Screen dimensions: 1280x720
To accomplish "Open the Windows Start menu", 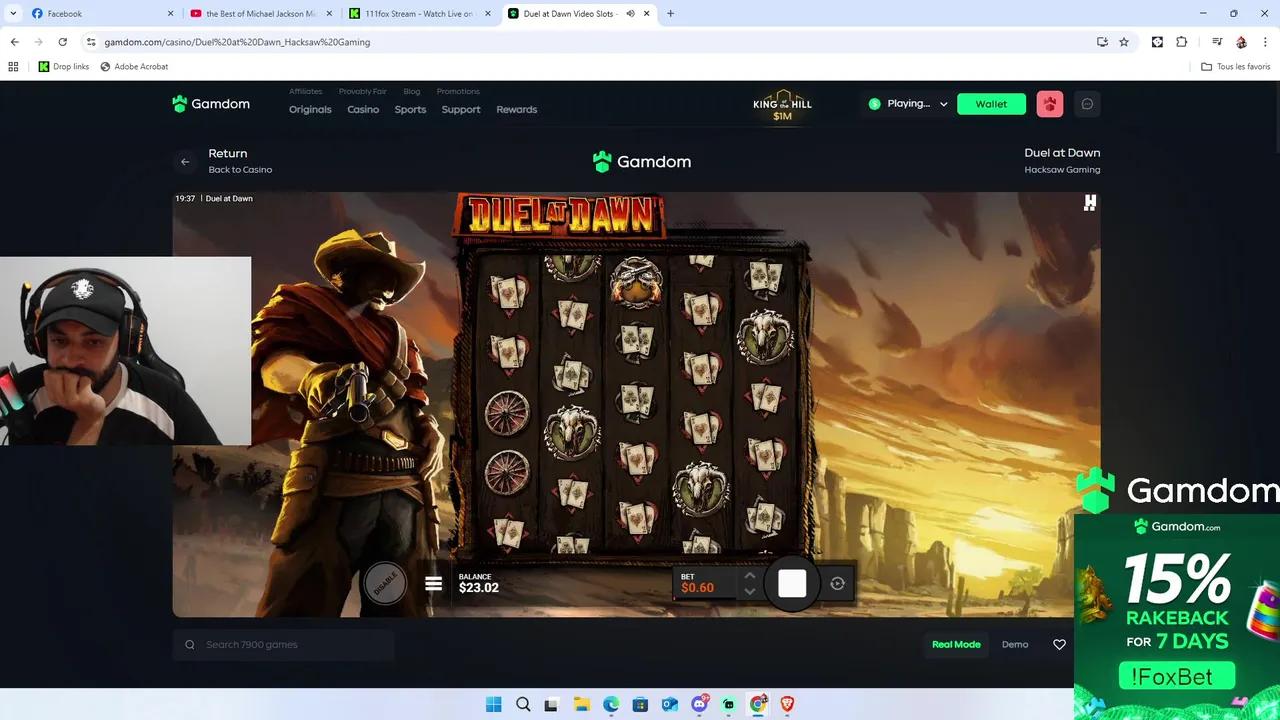I will pos(494,704).
